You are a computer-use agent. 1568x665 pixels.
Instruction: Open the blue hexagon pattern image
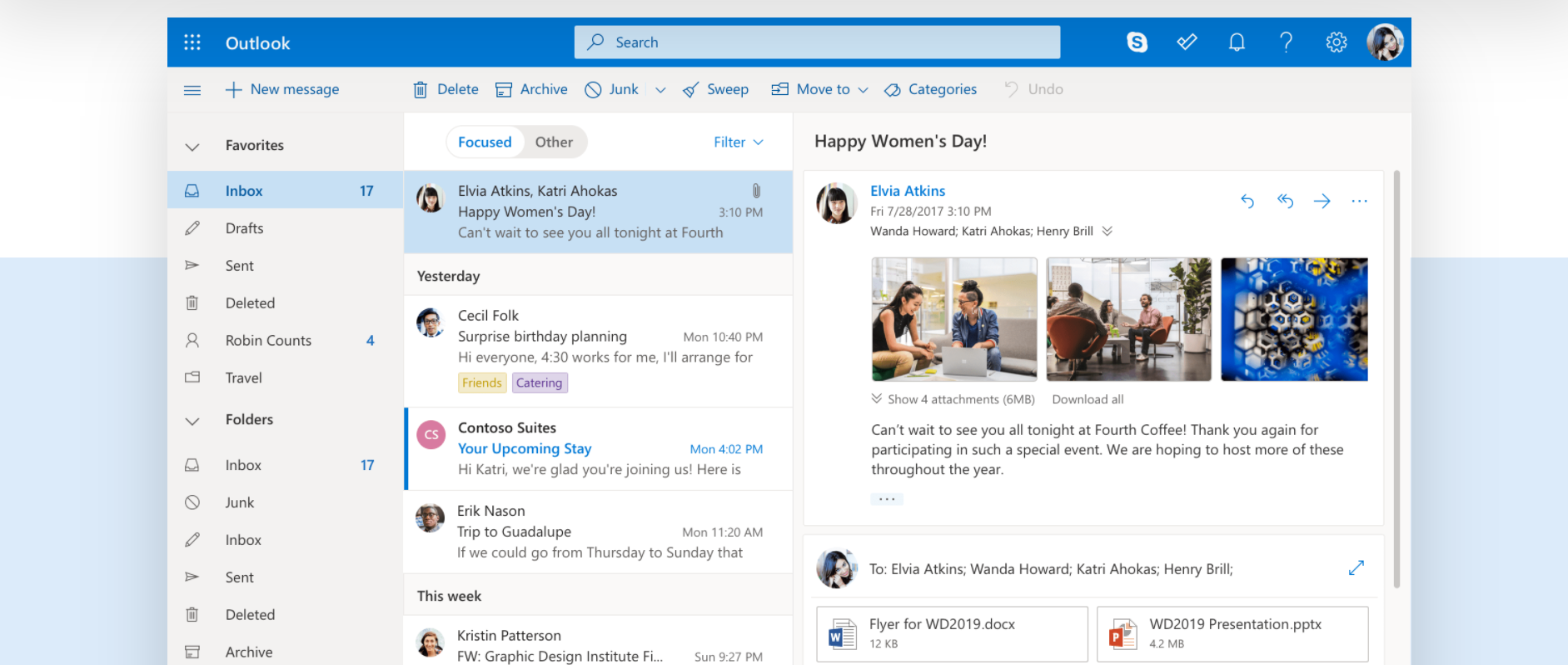point(1294,319)
